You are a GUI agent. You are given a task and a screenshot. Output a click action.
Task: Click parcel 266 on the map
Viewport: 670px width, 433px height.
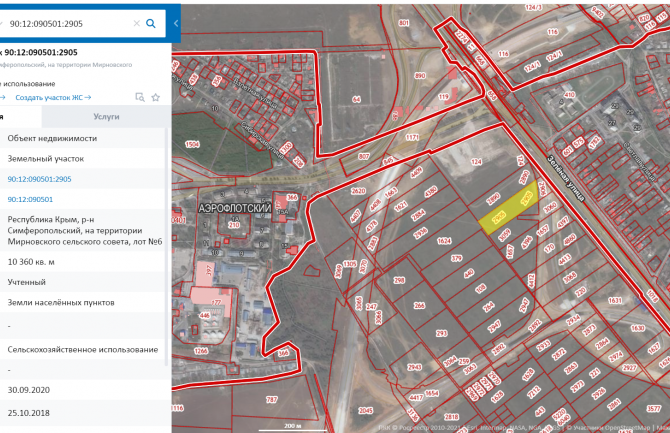click(419, 306)
